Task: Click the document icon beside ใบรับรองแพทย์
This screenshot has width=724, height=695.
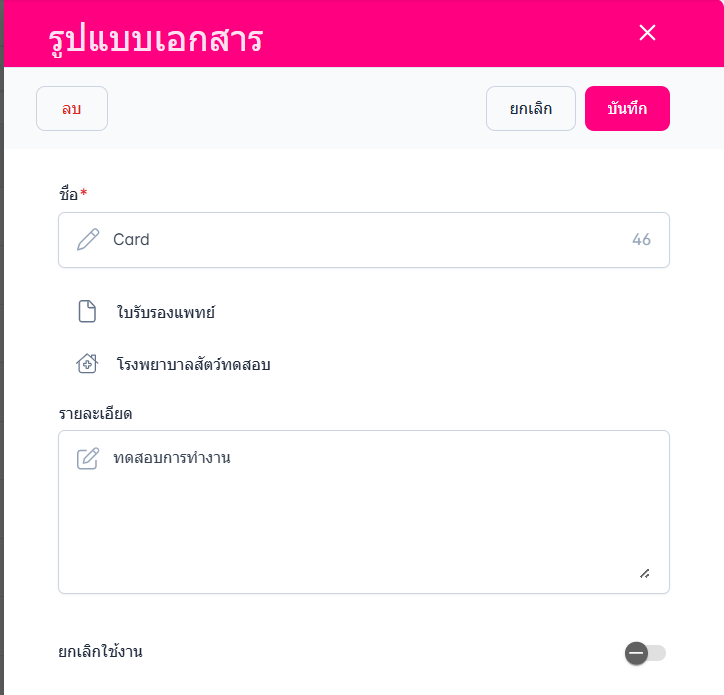Action: tap(88, 312)
